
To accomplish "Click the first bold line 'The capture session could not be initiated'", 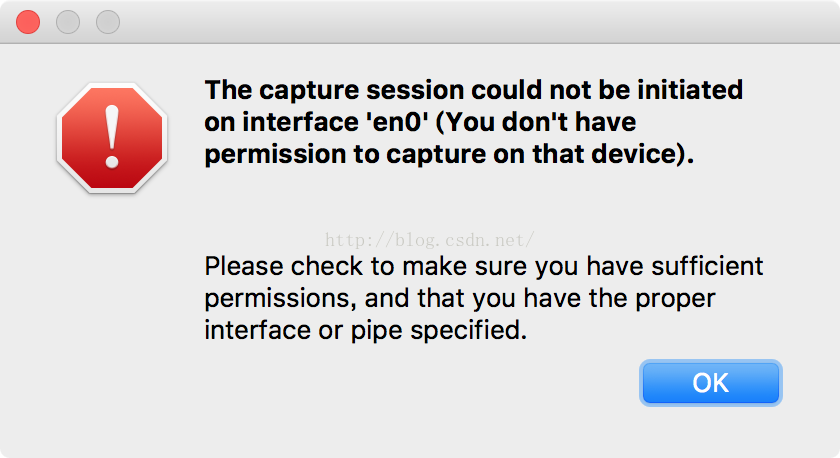I will (x=474, y=90).
